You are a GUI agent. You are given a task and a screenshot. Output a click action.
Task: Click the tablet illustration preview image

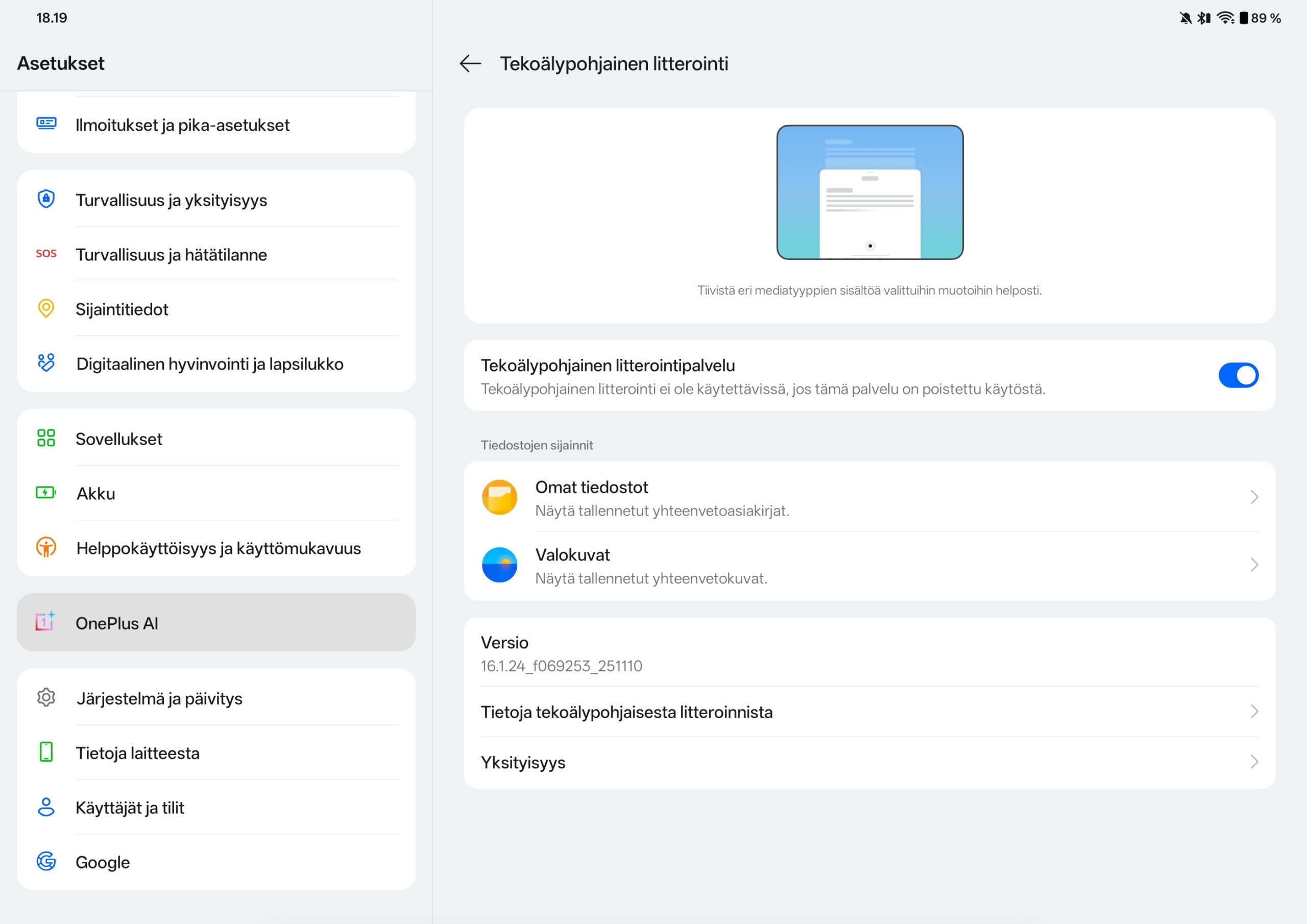click(869, 192)
